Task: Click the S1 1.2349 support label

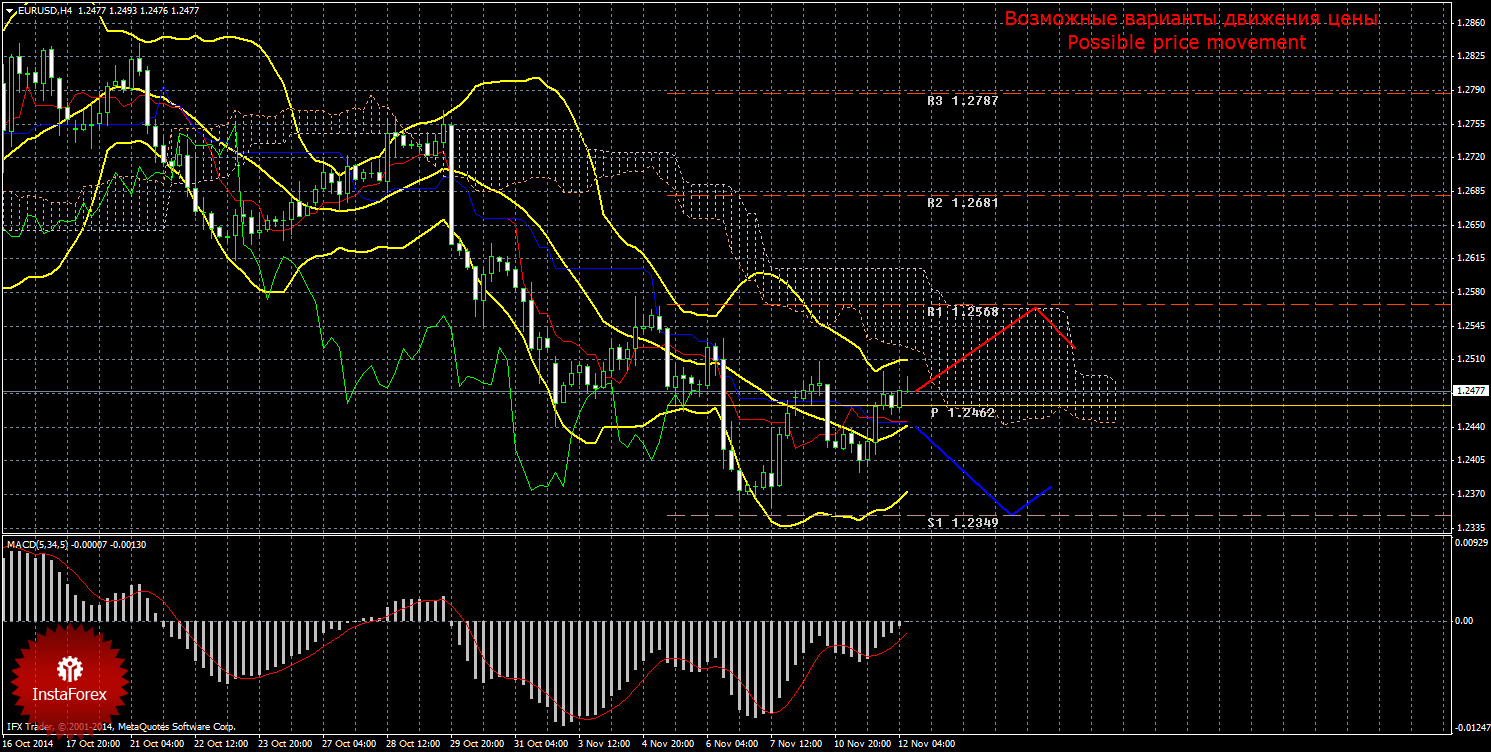Action: click(x=962, y=522)
